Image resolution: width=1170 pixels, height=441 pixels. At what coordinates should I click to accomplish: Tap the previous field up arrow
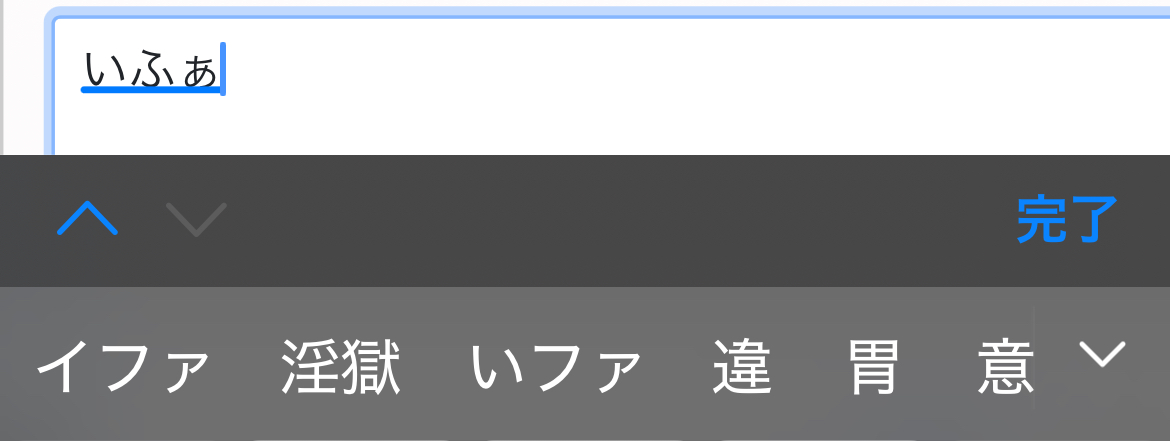[87, 219]
